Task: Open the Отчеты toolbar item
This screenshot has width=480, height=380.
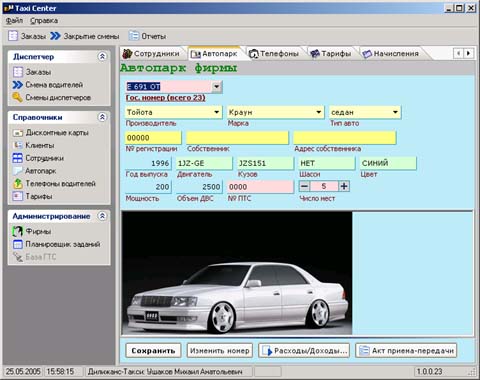Action: point(147,36)
